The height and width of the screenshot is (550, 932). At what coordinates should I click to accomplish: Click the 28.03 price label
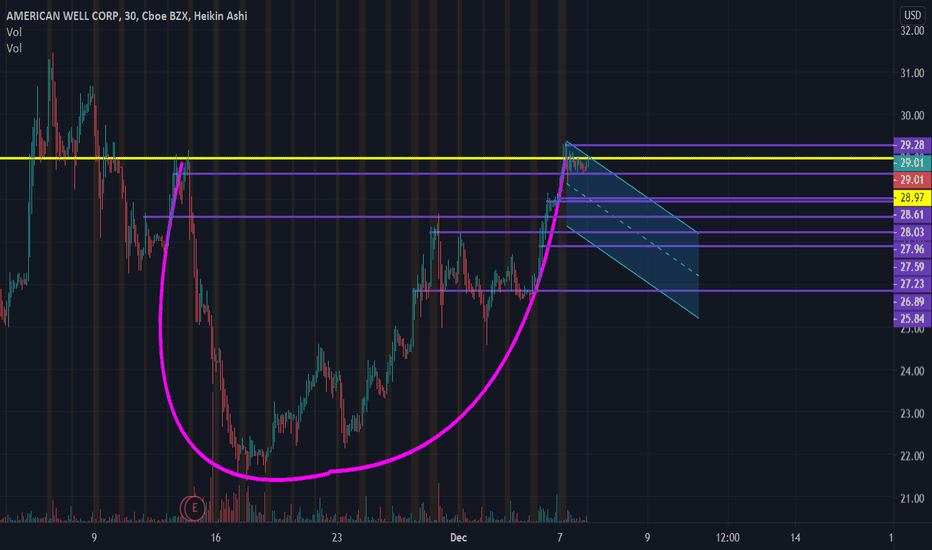coord(912,232)
